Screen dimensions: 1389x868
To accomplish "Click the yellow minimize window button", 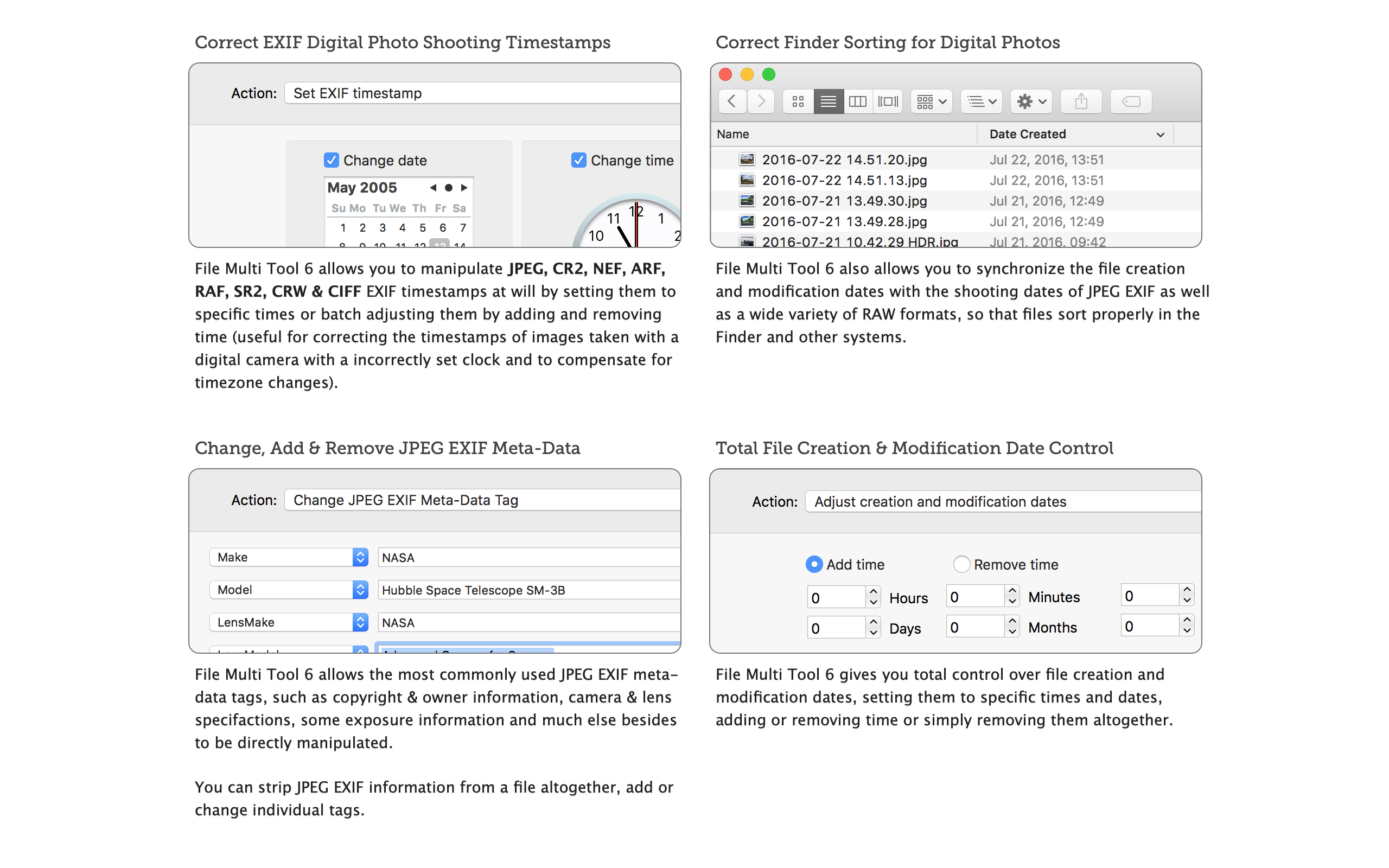I will 747,74.
